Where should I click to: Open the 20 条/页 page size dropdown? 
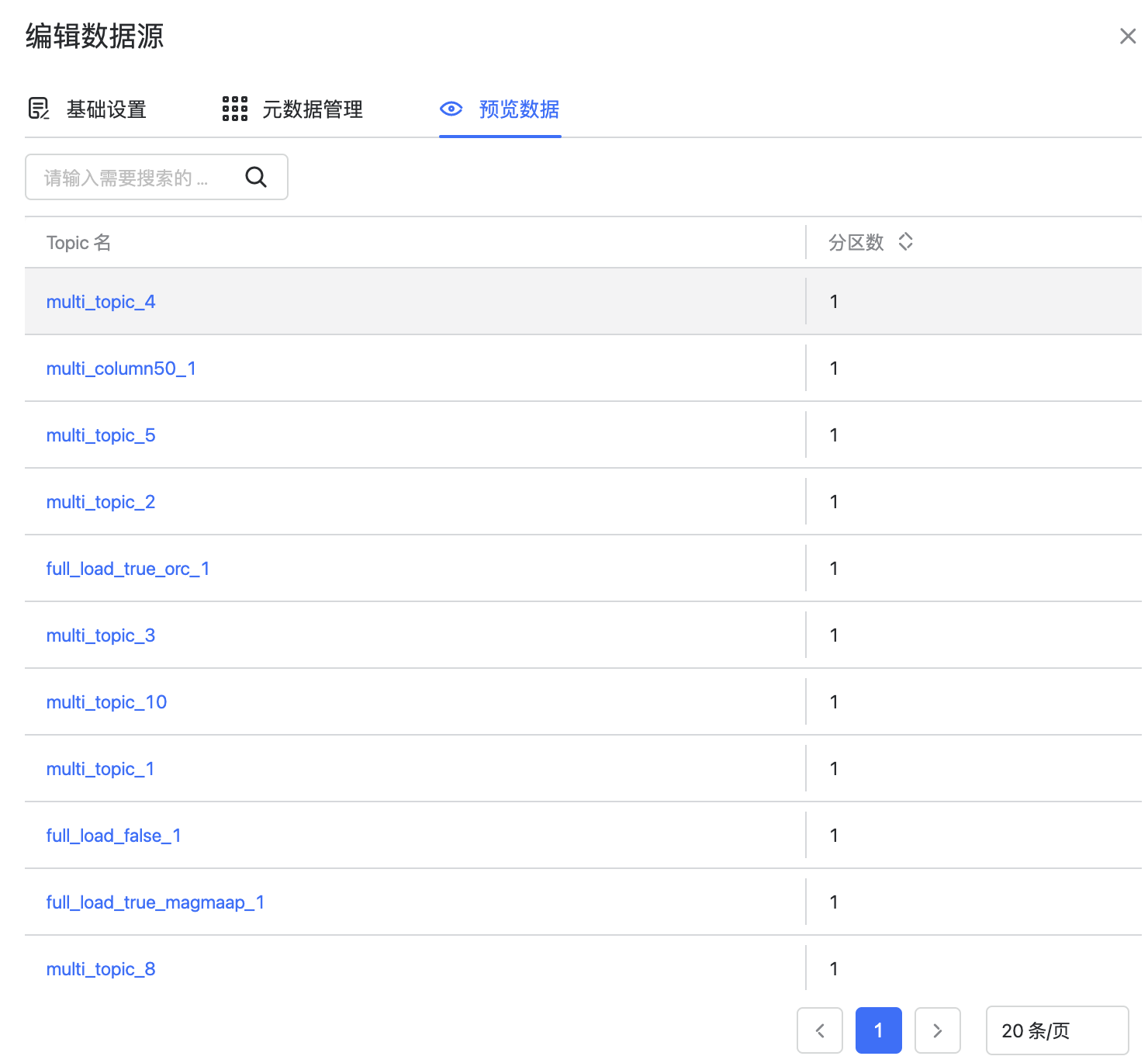(x=1056, y=1030)
